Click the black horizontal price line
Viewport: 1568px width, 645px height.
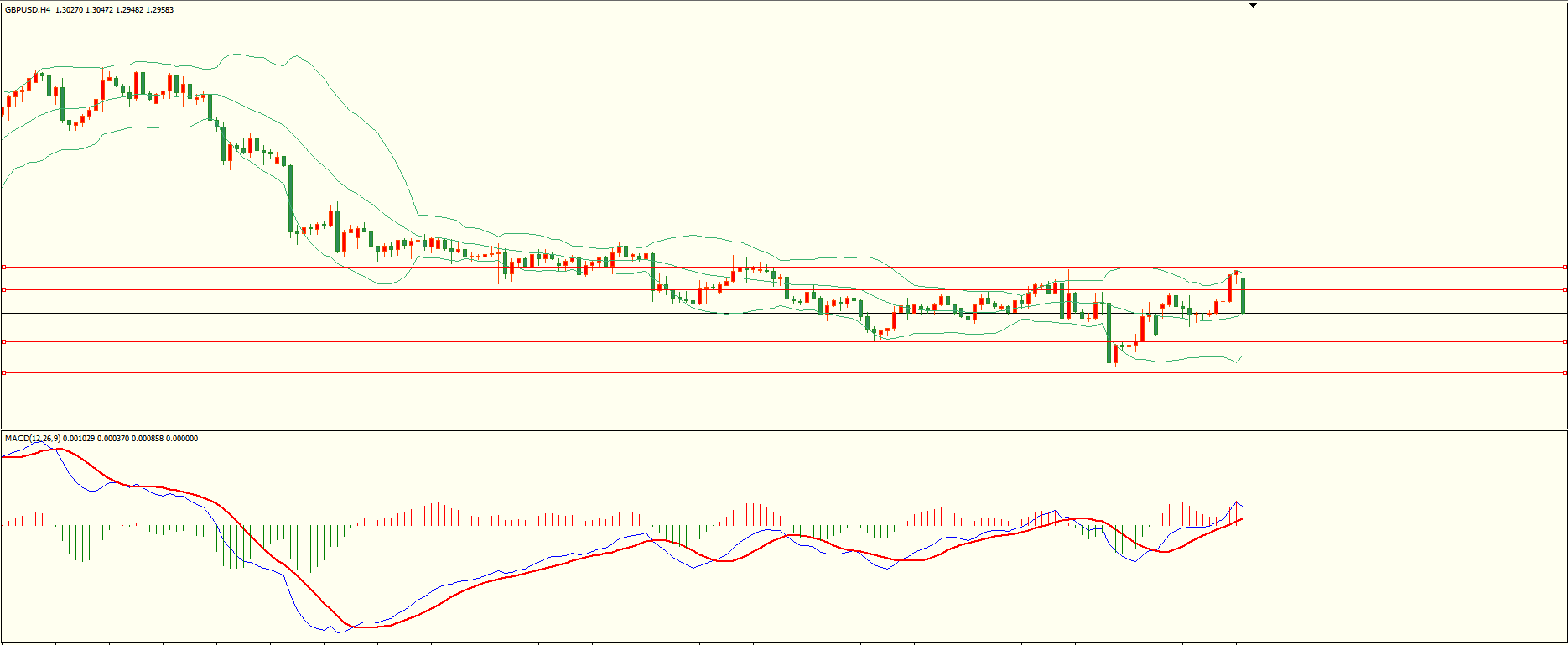784,313
